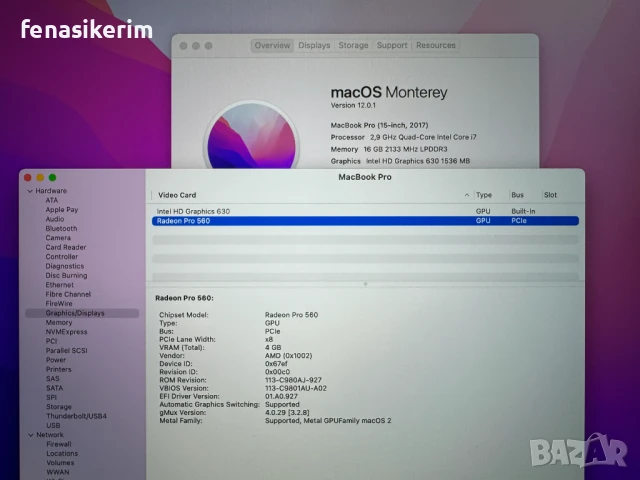Select Firewall under Network
This screenshot has height=480, width=640.
click(x=59, y=444)
